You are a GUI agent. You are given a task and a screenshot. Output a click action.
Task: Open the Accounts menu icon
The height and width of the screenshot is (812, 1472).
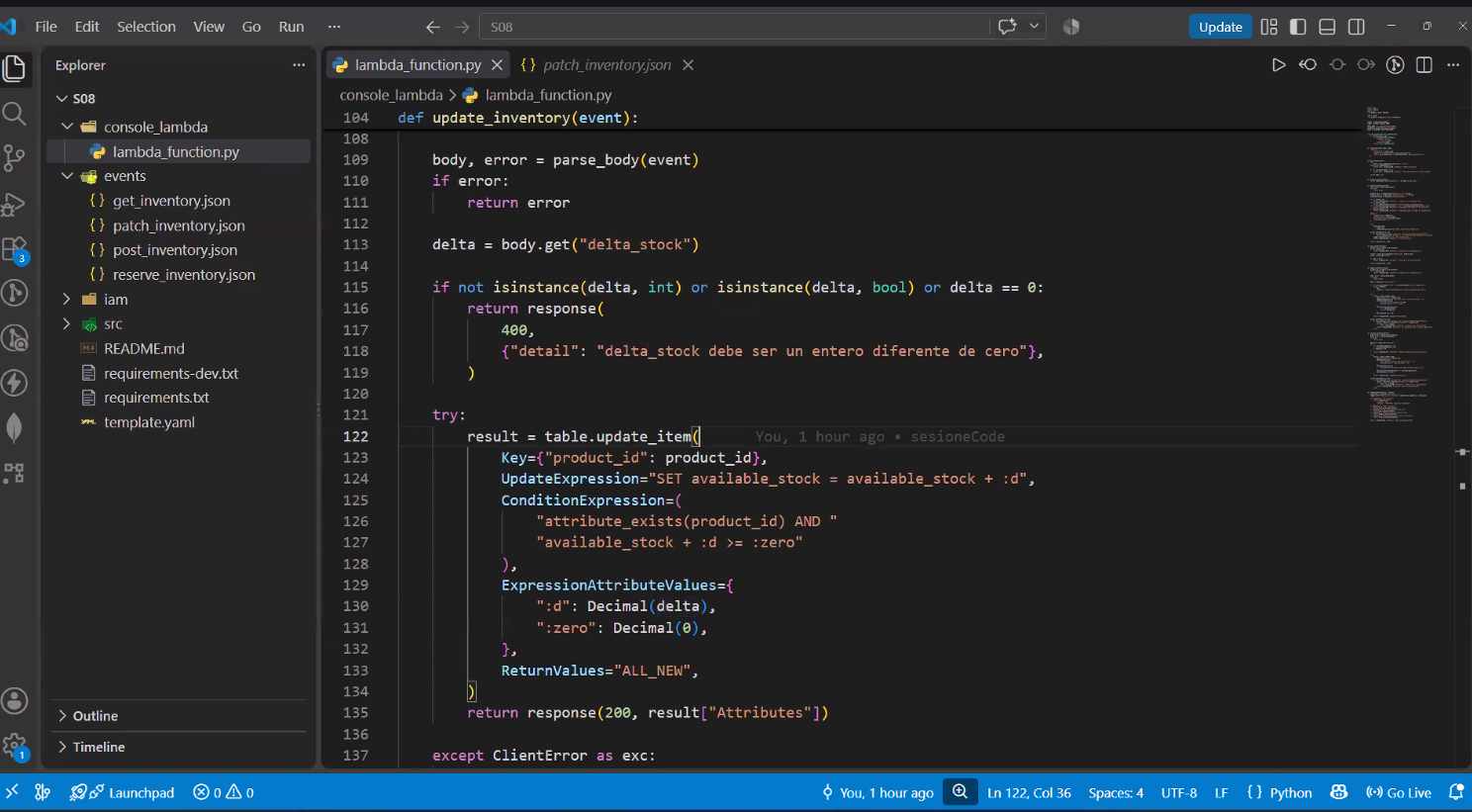15,701
